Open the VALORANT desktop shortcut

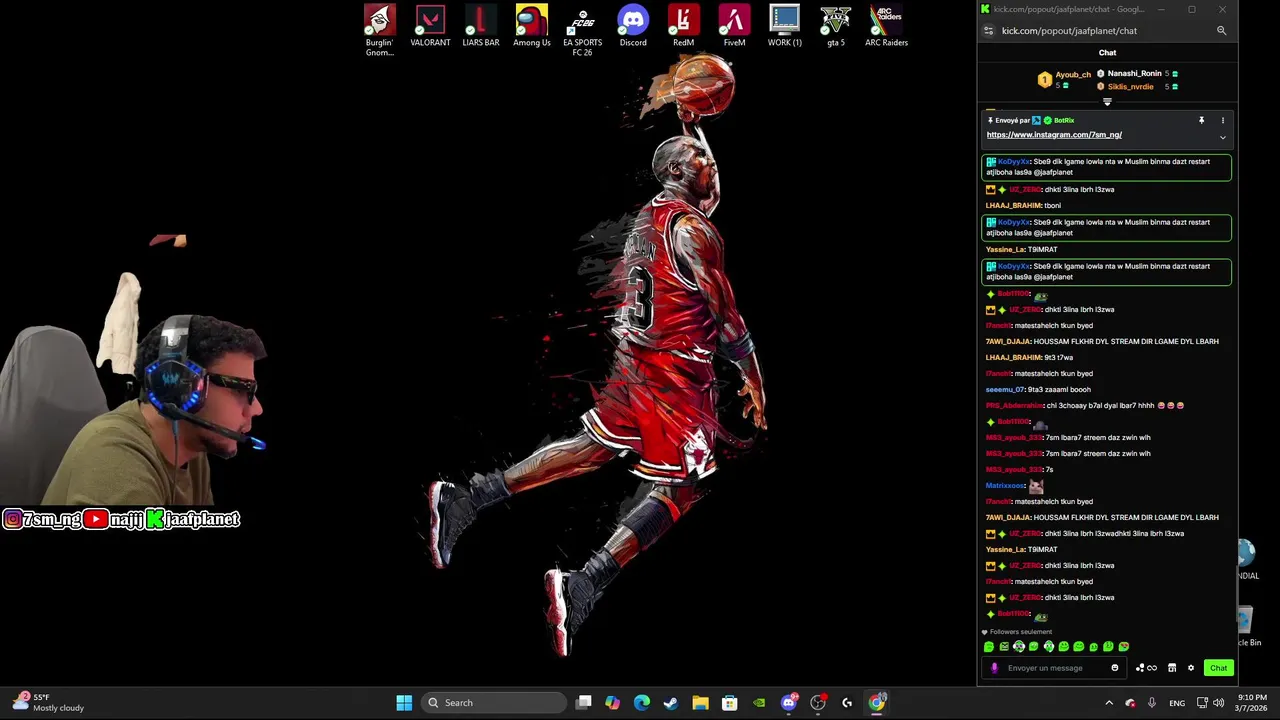click(x=430, y=26)
